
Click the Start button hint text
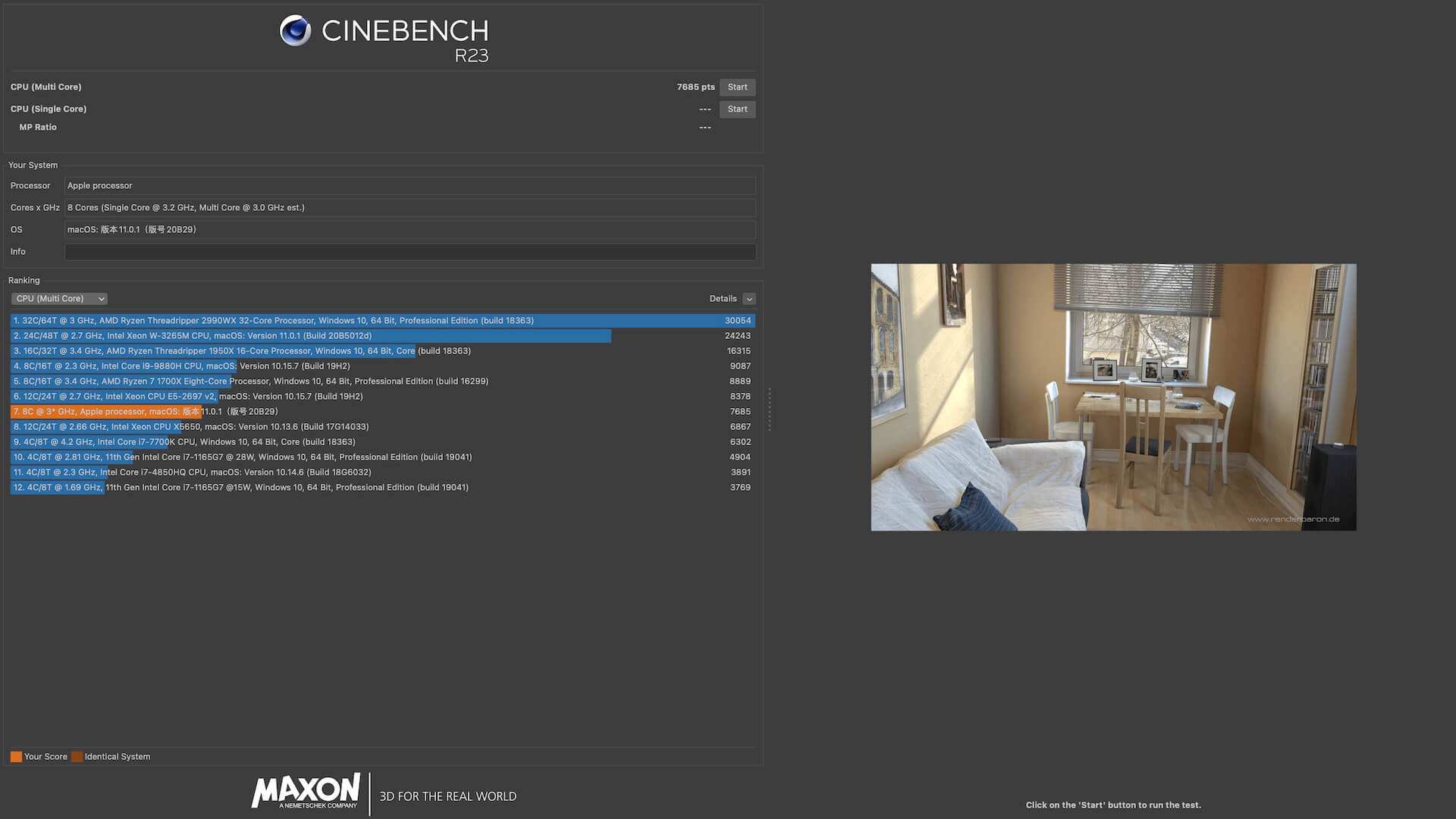(1113, 805)
